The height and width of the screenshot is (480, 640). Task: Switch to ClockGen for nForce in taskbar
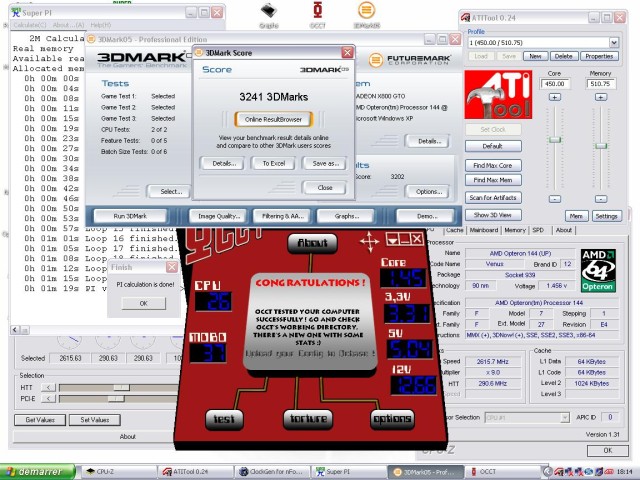tap(272, 472)
